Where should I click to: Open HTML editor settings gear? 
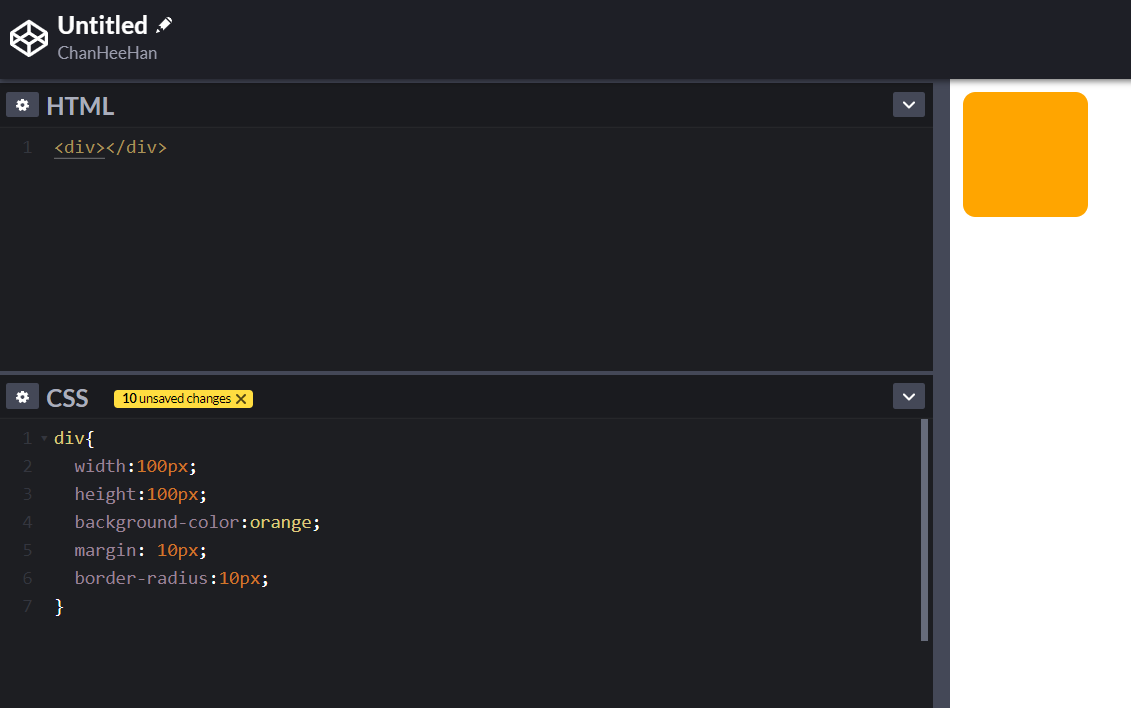[x=22, y=105]
